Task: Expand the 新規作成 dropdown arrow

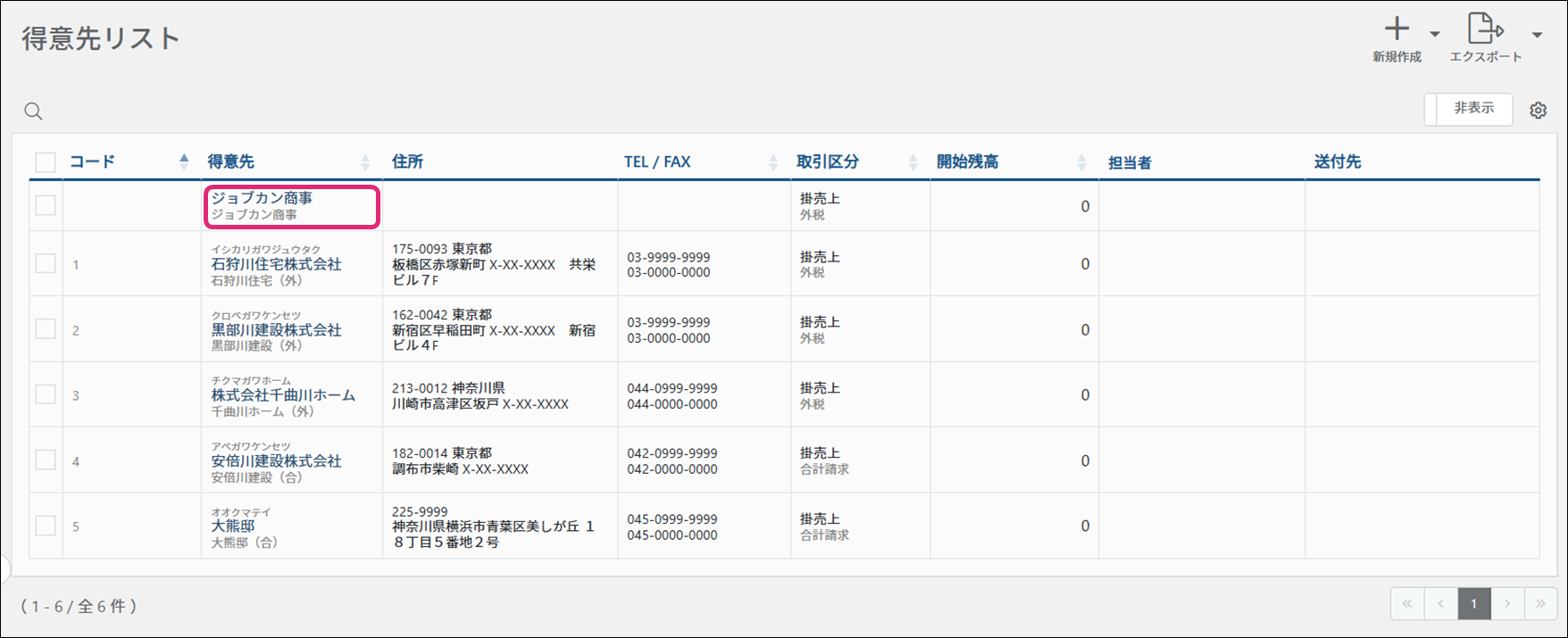Action: coord(1435,35)
